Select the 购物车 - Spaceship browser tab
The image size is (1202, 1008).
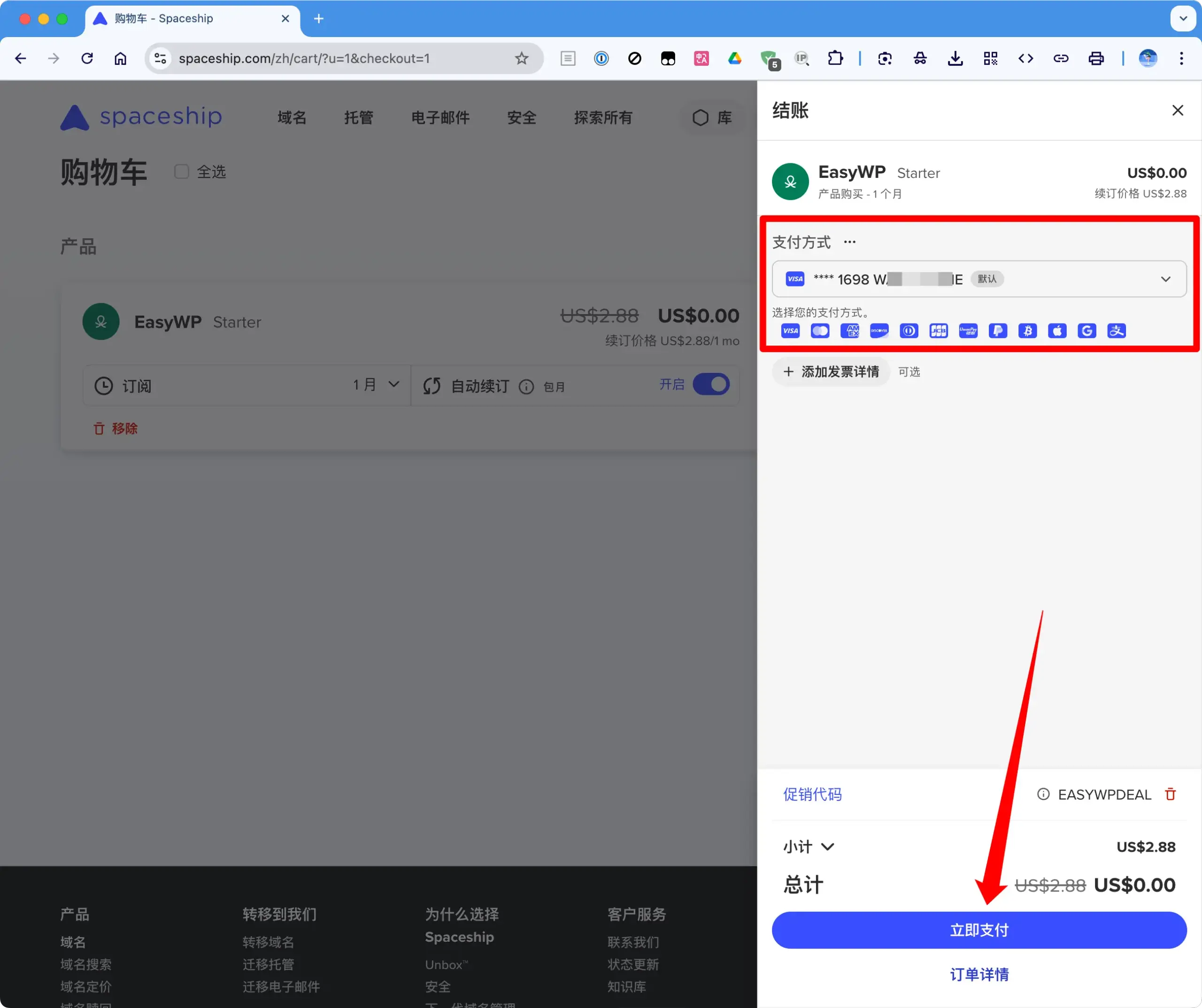click(x=193, y=19)
